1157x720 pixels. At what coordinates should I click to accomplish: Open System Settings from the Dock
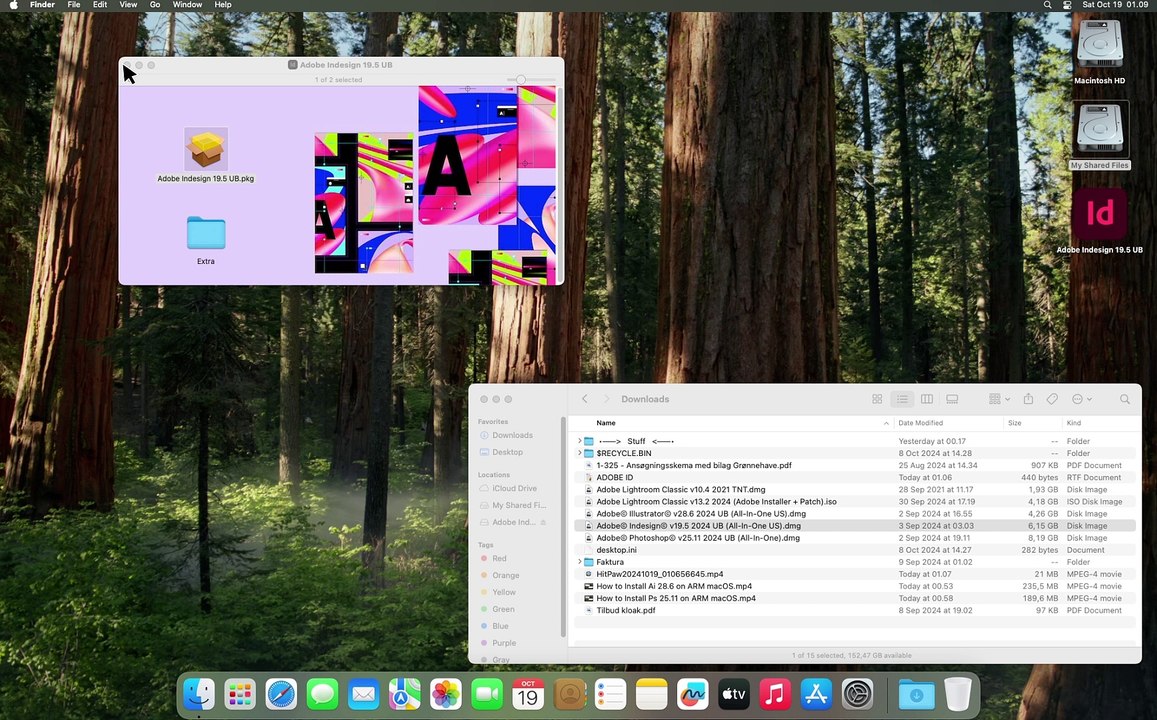coord(857,694)
